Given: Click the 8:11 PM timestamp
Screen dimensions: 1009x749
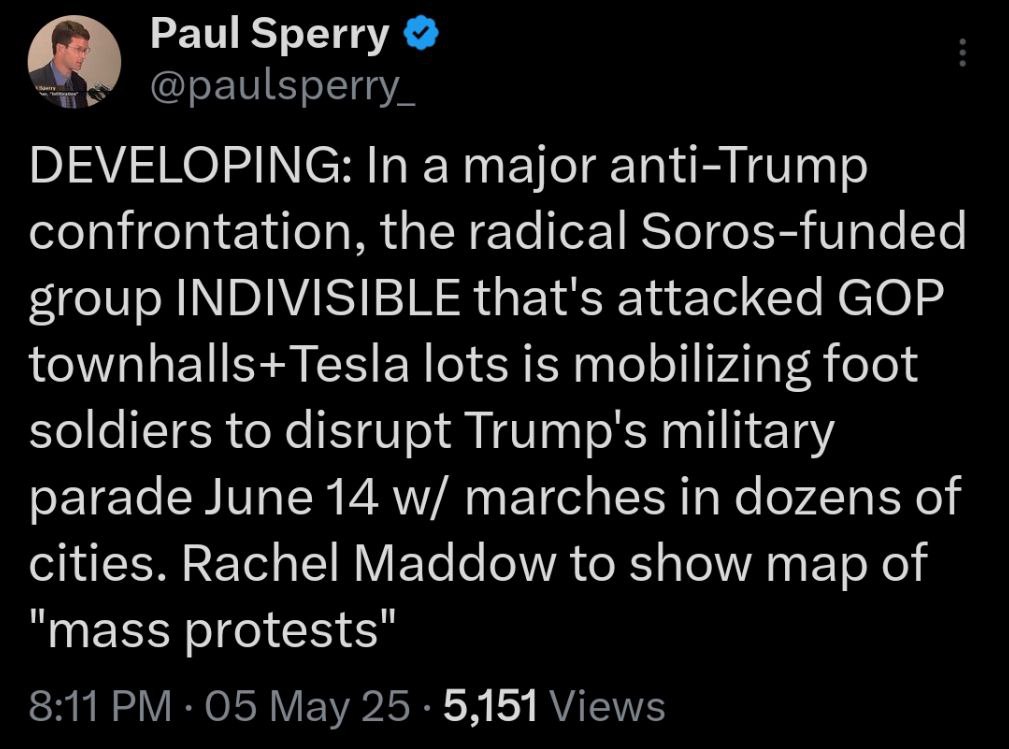Looking at the screenshot, I should pos(100,705).
